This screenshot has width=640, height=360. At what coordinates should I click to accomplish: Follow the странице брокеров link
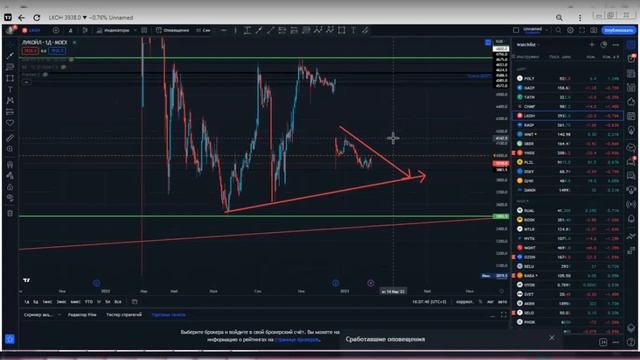tap(297, 340)
